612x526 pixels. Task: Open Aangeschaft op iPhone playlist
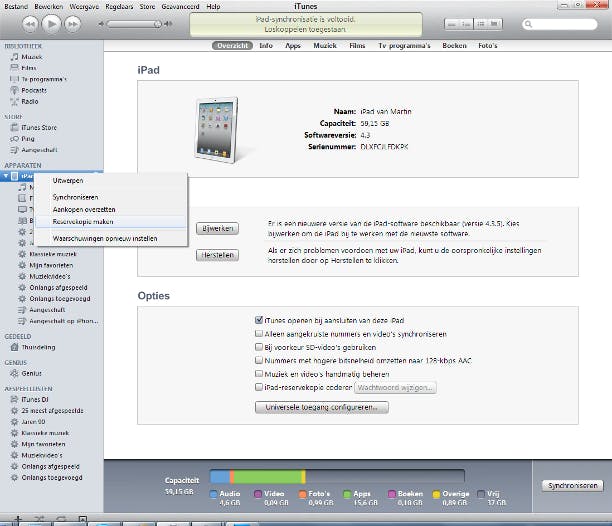pos(64,321)
